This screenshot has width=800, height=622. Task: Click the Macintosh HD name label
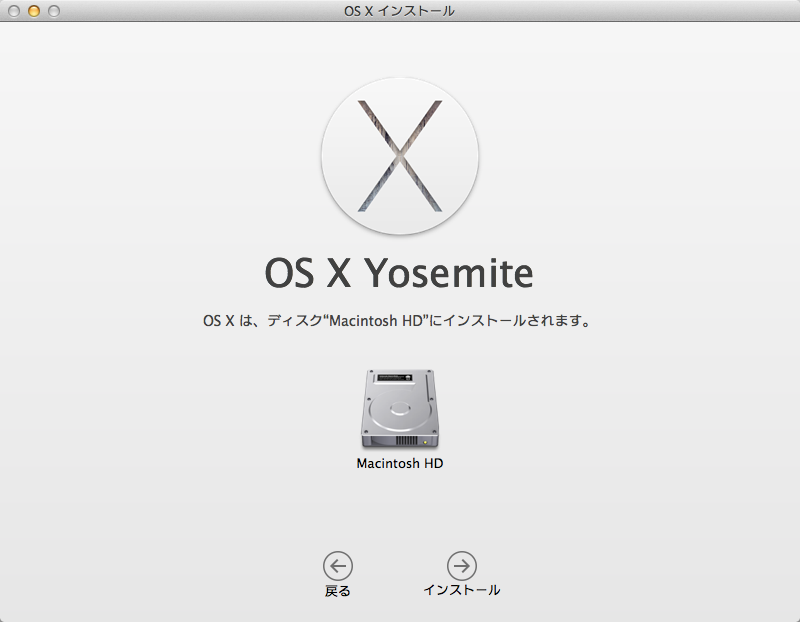pyautogui.click(x=400, y=463)
